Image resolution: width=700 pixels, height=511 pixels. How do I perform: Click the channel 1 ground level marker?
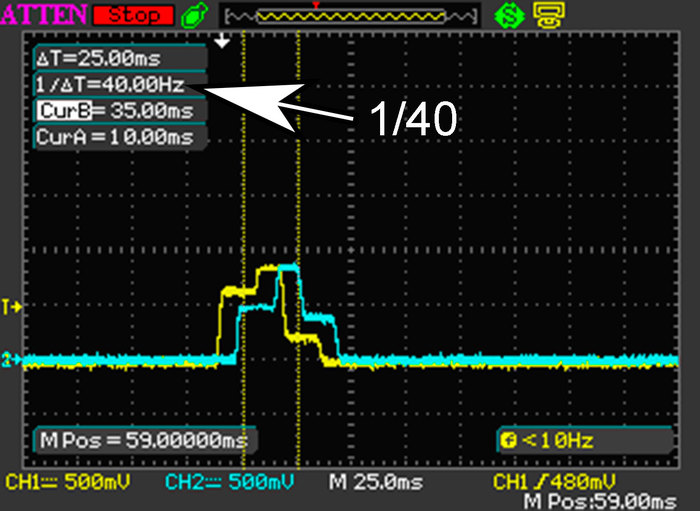14,305
